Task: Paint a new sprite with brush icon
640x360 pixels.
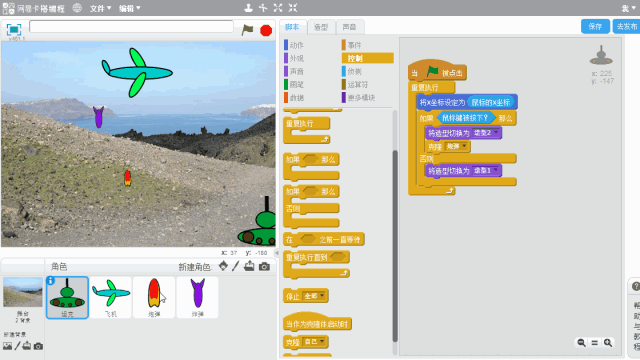Action: pos(236,266)
